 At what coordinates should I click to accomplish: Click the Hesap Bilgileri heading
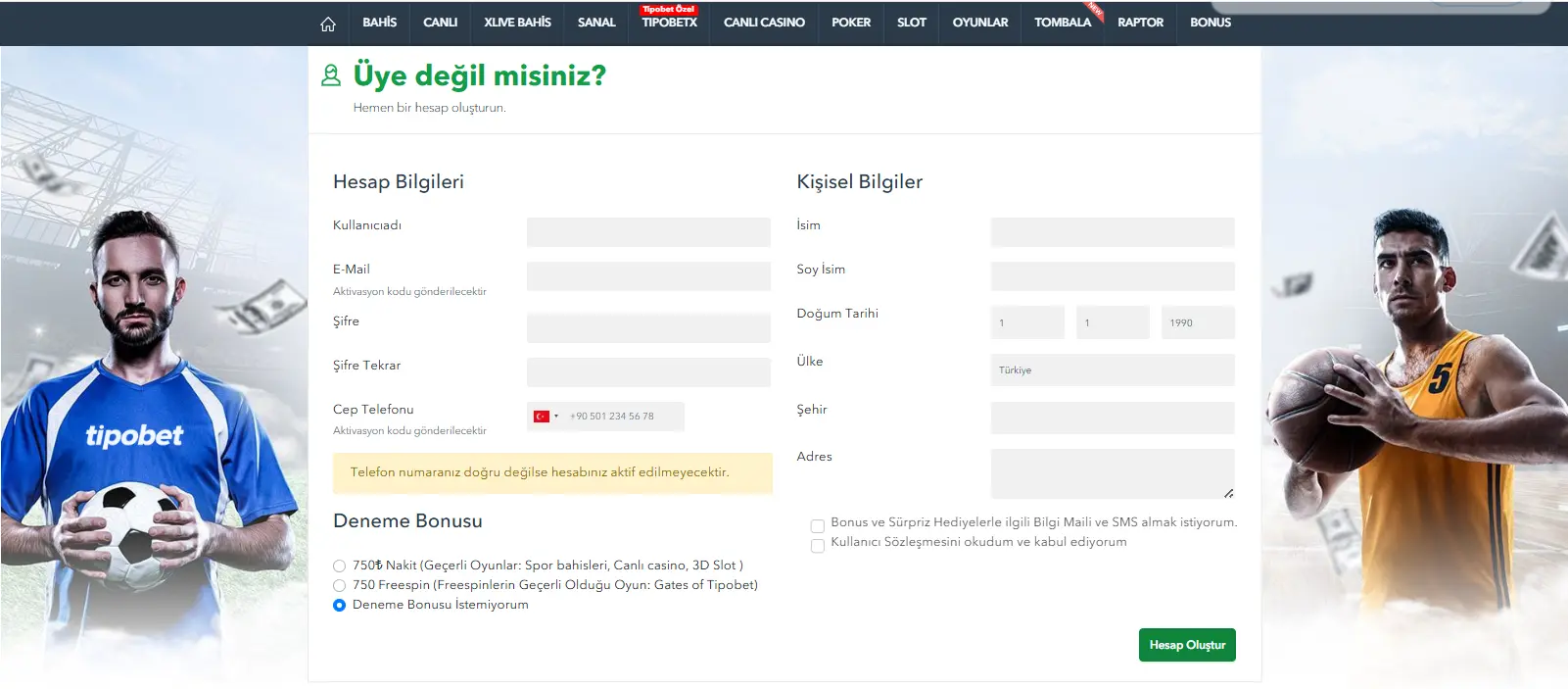[x=399, y=182]
